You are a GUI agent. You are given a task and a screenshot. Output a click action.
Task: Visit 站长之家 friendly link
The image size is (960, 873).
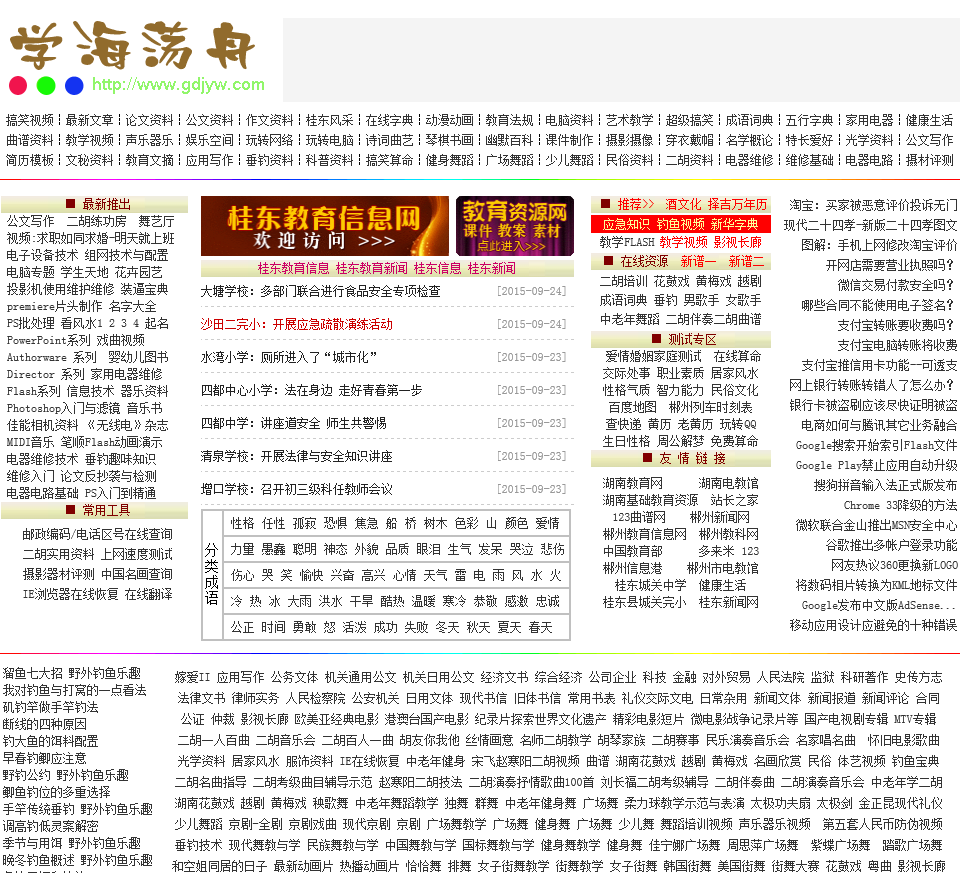click(x=734, y=500)
